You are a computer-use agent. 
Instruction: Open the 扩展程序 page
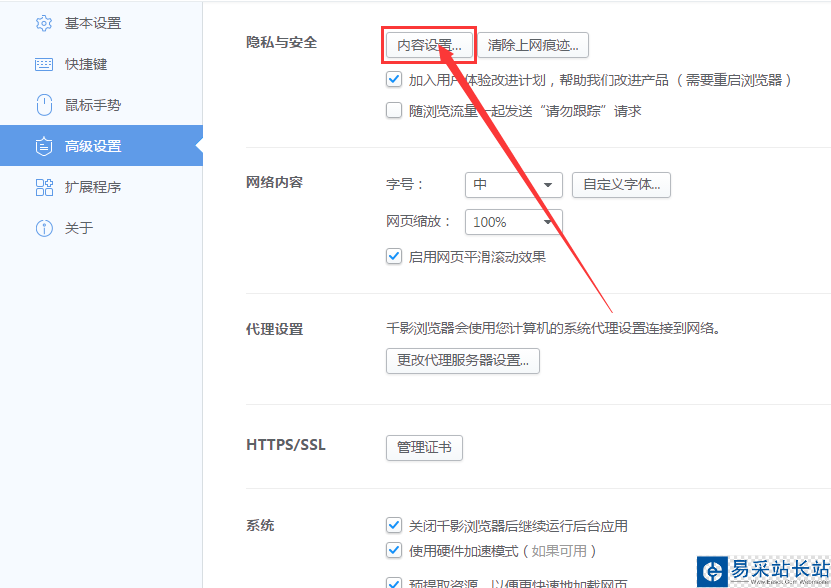101,187
